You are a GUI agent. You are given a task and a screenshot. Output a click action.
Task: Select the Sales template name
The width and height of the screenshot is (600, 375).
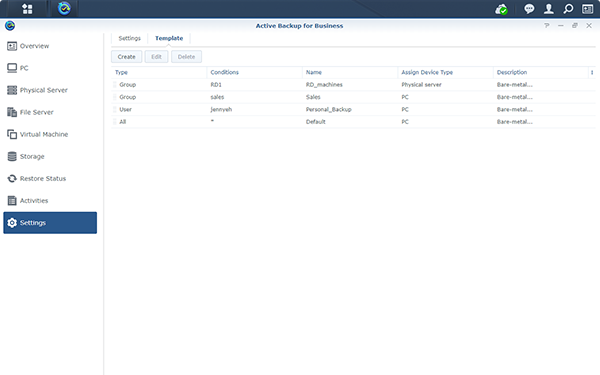pos(313,97)
